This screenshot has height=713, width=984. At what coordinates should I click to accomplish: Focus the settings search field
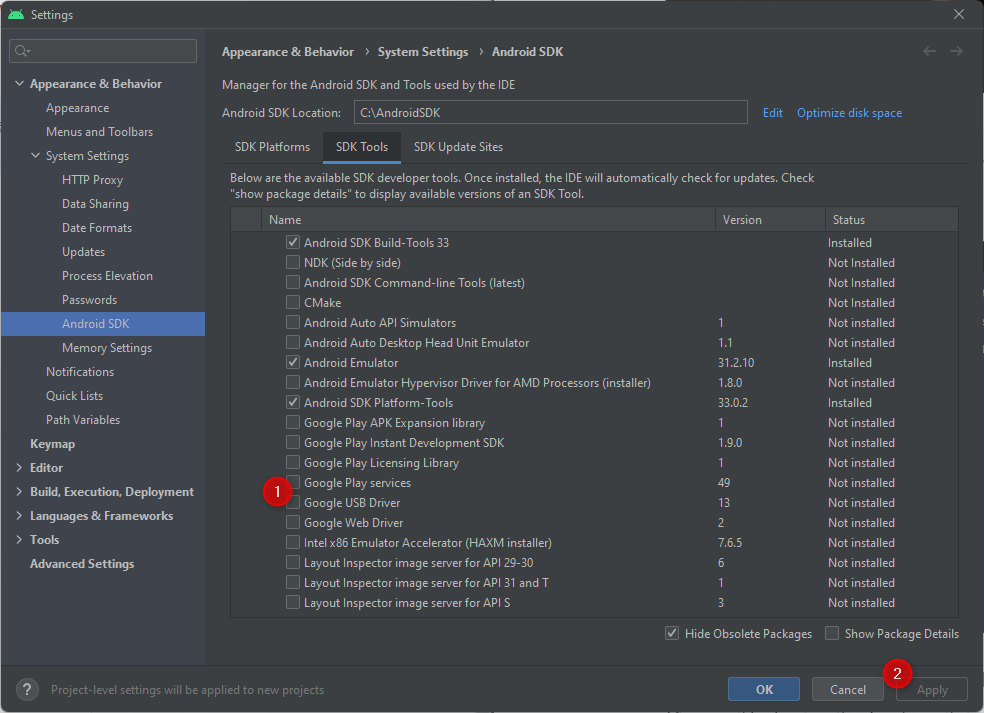(103, 51)
